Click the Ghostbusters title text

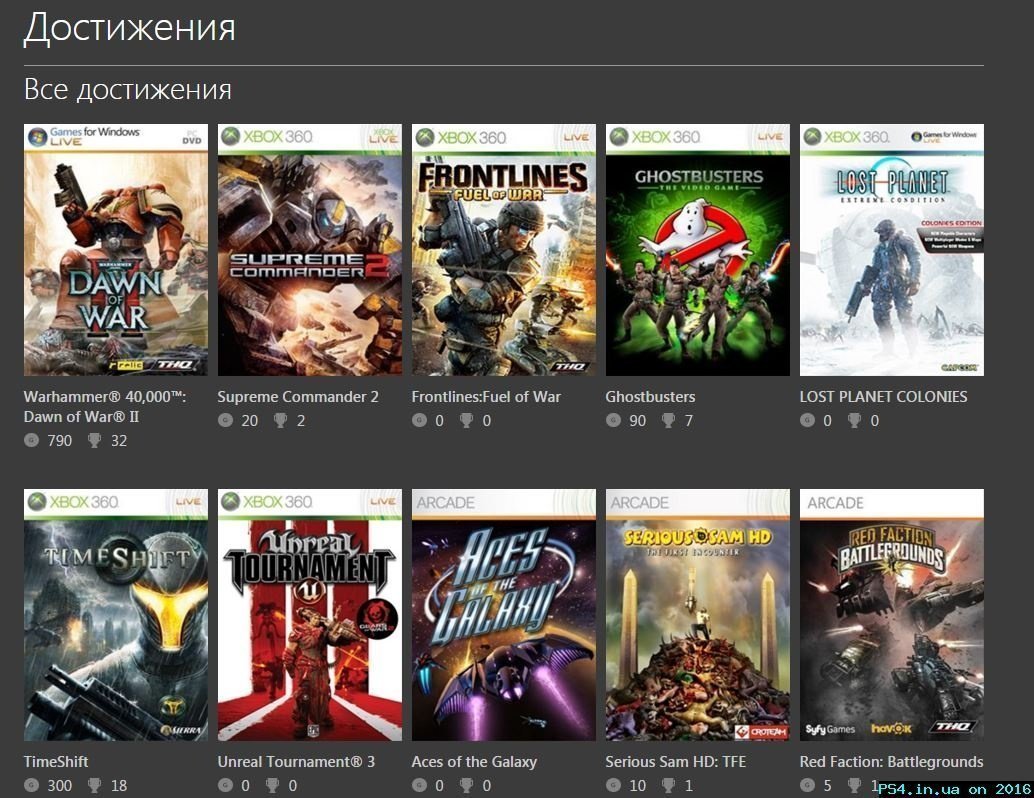pyautogui.click(x=650, y=396)
